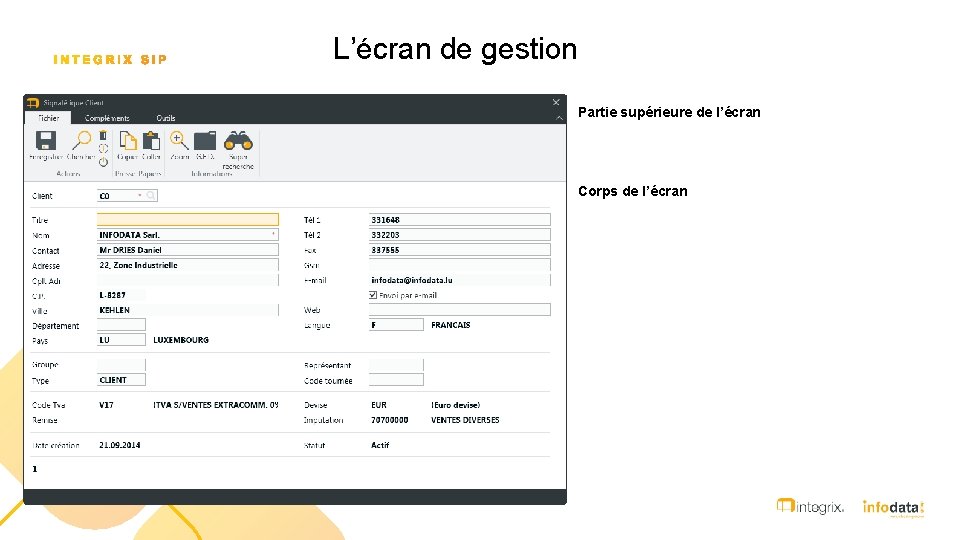
Task: Select the VENTES DIVERSES label
Action: pyautogui.click(x=465, y=420)
